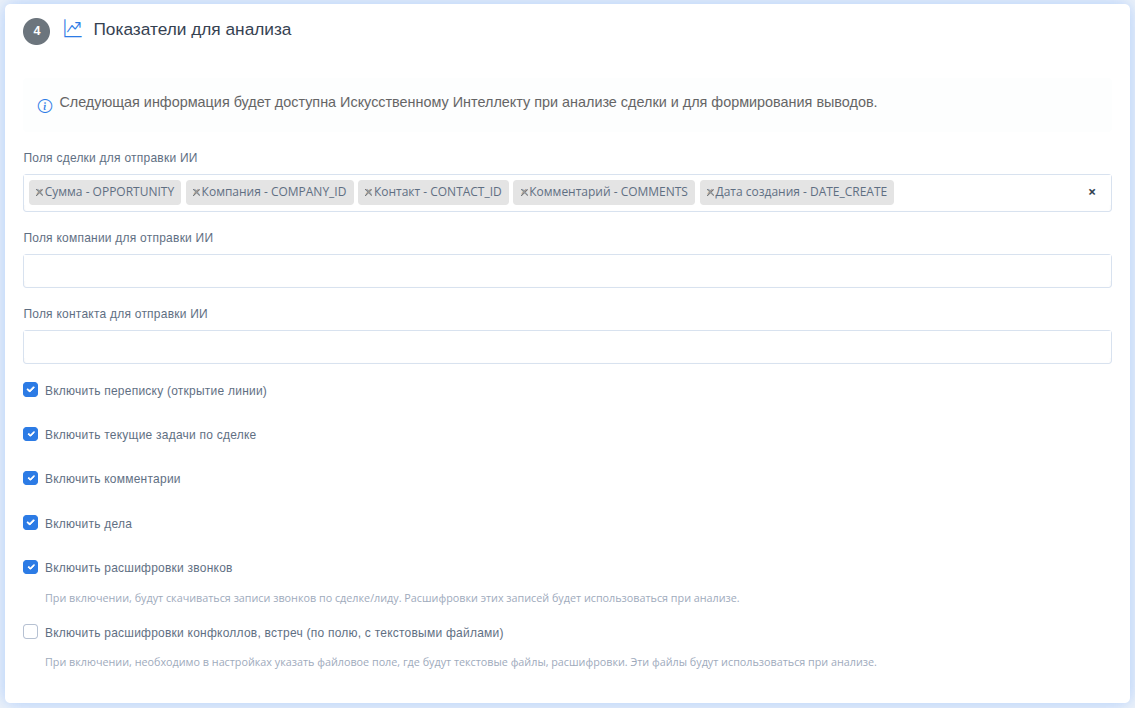Click the chart icon beside section title
The width and height of the screenshot is (1135, 708).
click(x=73, y=29)
